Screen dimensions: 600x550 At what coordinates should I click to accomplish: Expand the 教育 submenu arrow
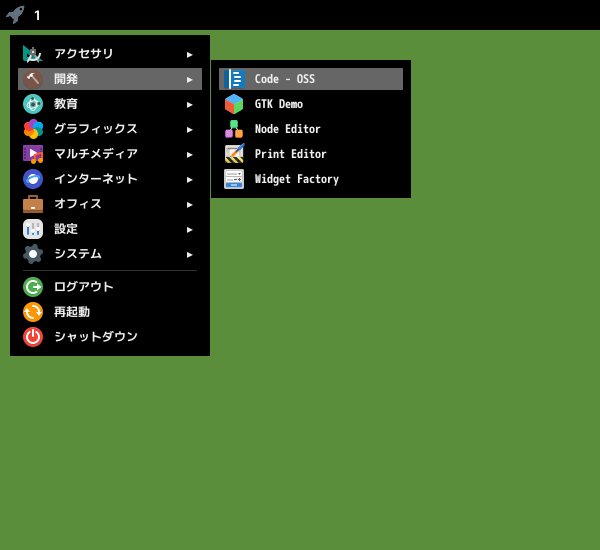point(189,105)
